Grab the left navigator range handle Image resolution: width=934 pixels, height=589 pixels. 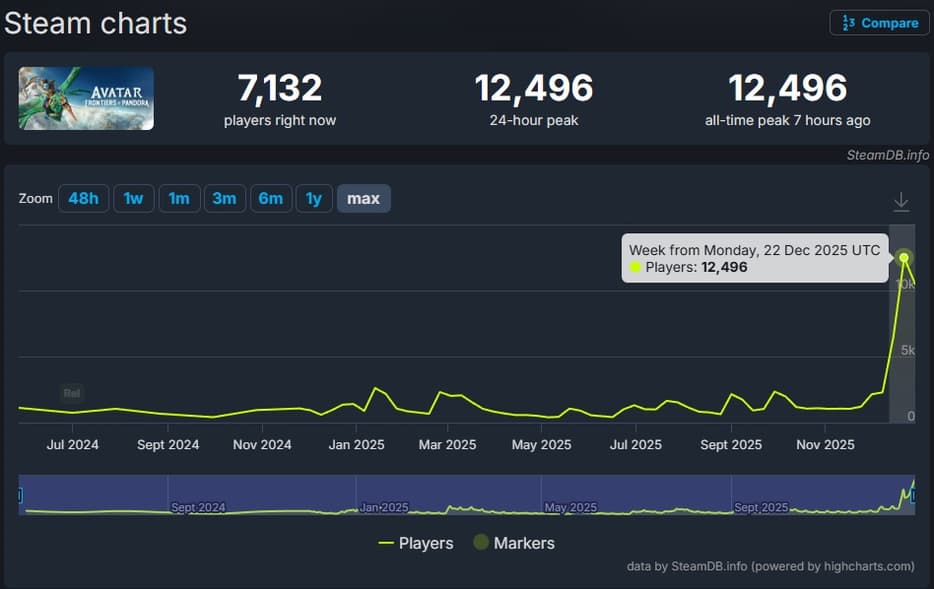(x=20, y=495)
